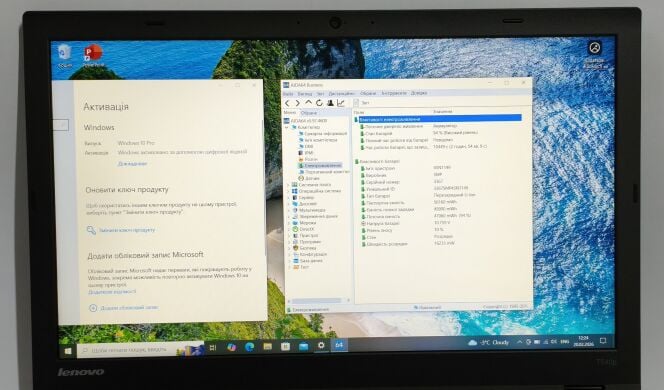Open the Файл menu in AIDA64
This screenshot has width=664, height=390.
(x=288, y=94)
